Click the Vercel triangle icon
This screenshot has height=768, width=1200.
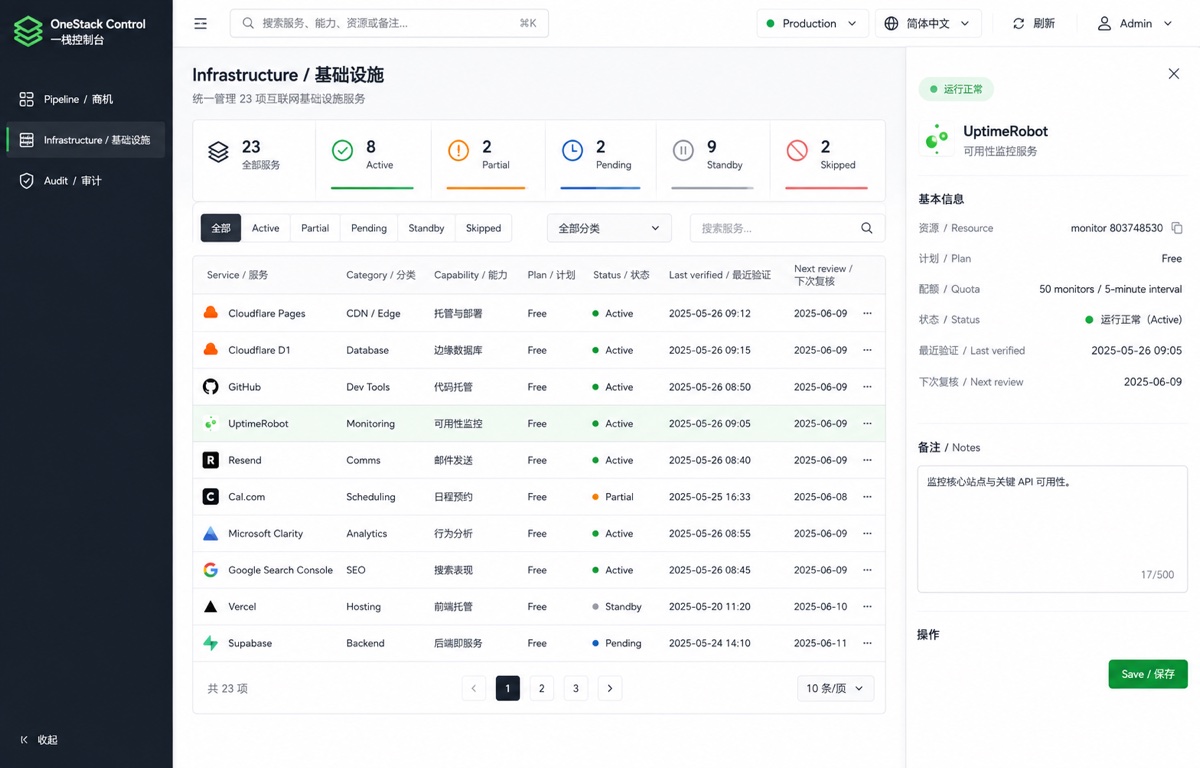(211, 607)
